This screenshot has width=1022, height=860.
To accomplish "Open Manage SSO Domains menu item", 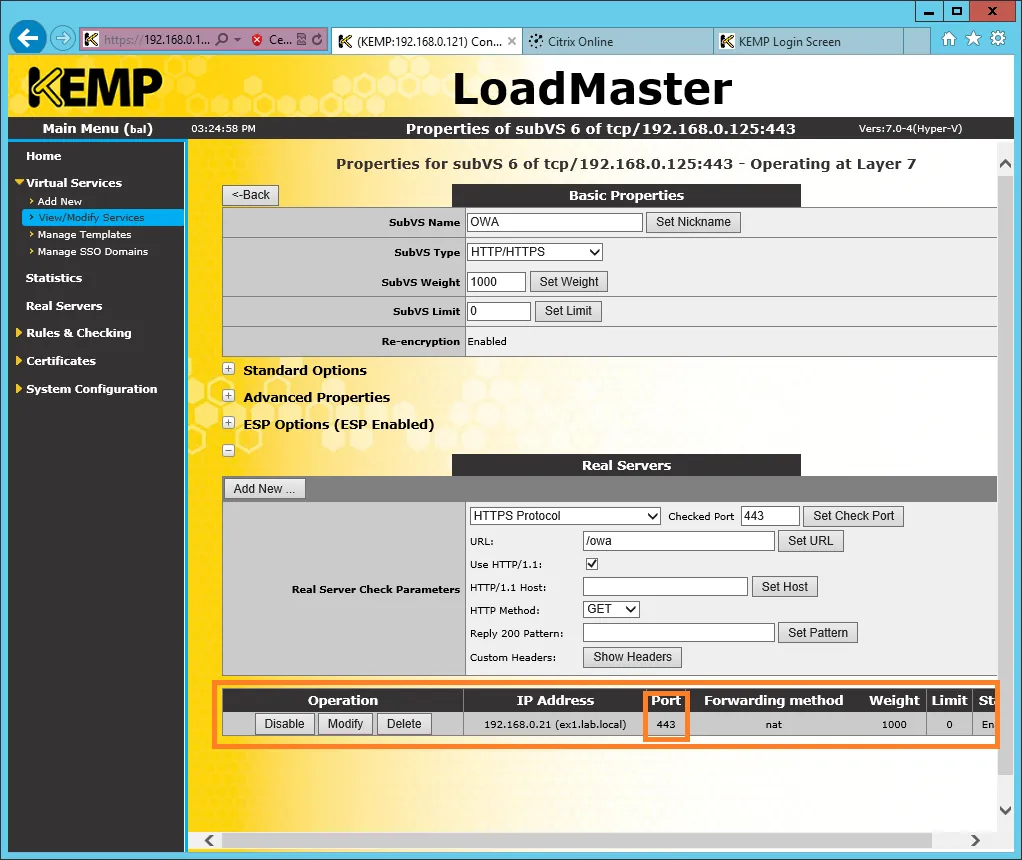I will click(x=93, y=252).
